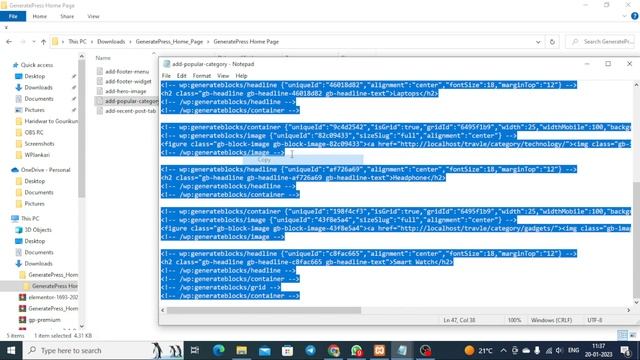640x360 pixels.
Task: Open Notepad's Help menu
Action: (x=241, y=76)
